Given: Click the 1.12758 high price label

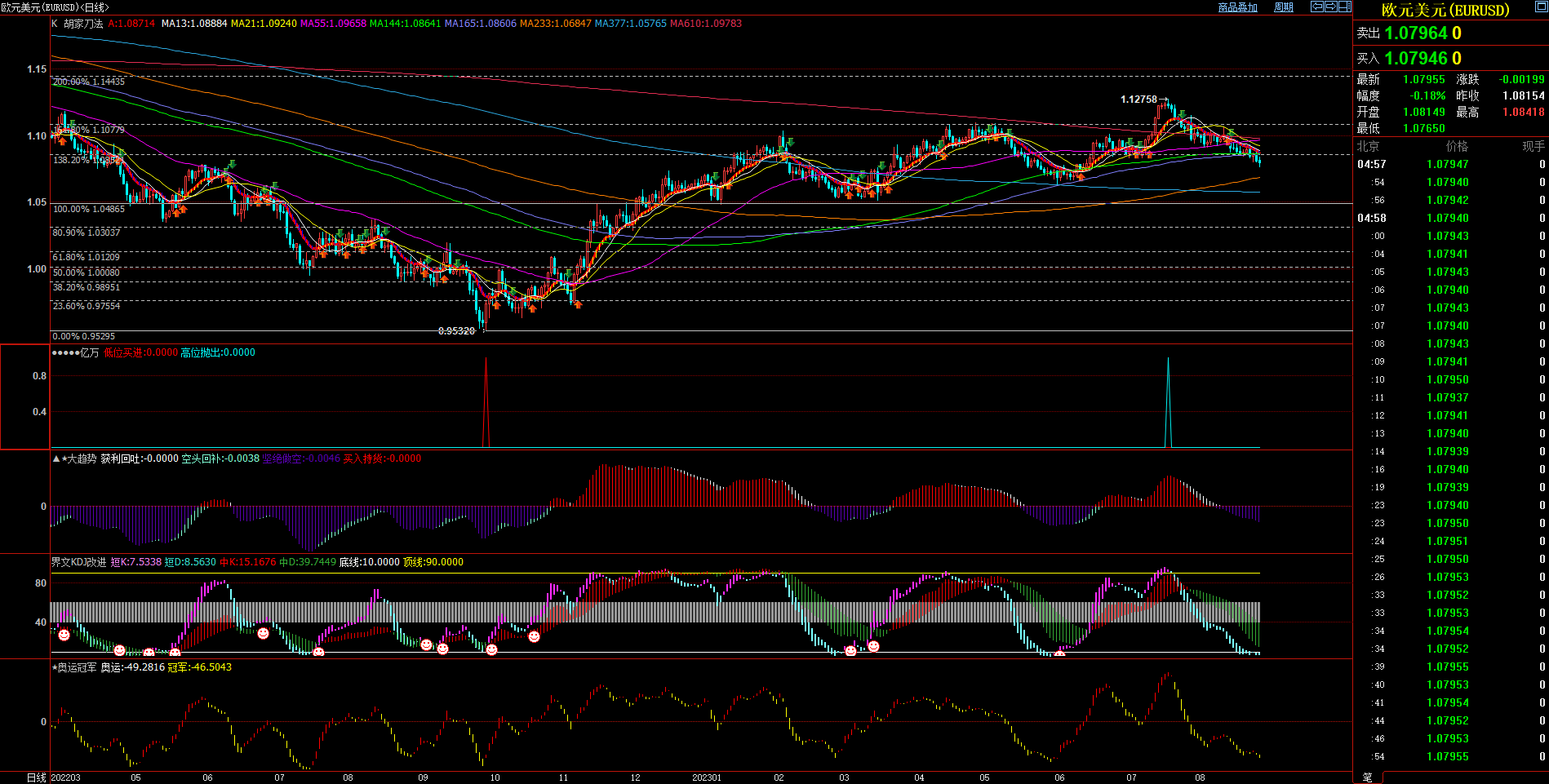Looking at the screenshot, I should click(1138, 100).
